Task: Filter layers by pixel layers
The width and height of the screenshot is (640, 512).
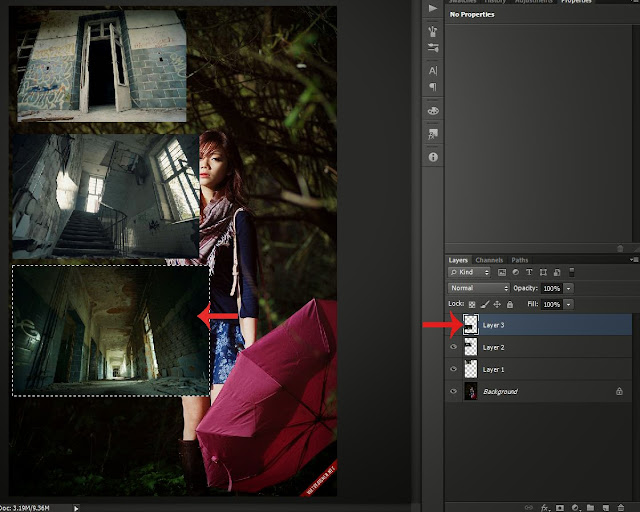Action: click(x=502, y=272)
